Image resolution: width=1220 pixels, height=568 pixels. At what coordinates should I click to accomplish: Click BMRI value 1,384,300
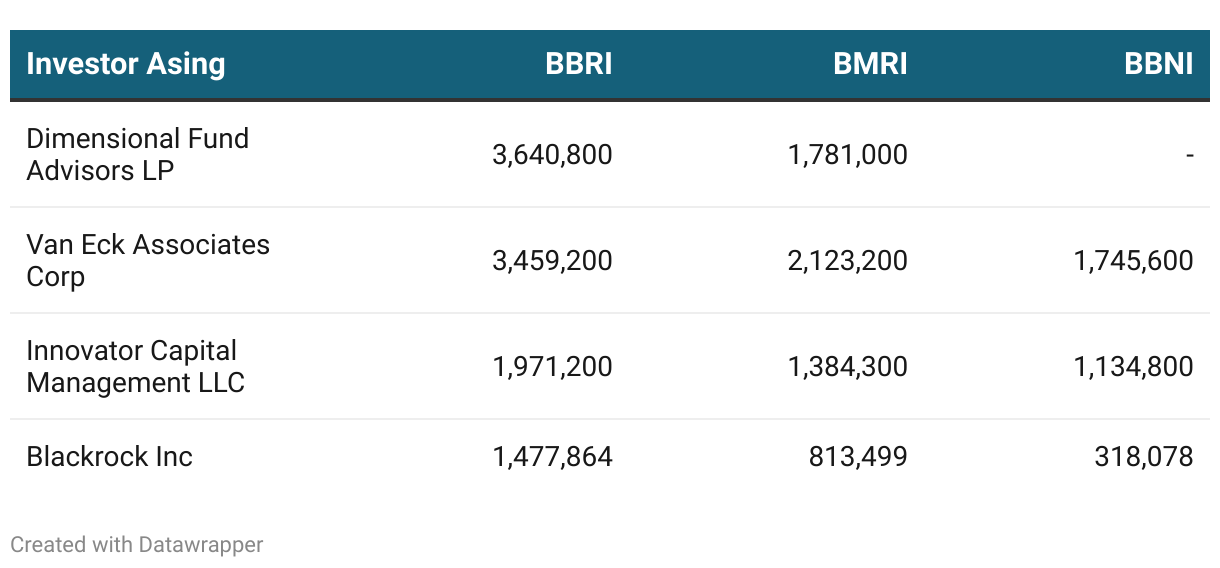click(x=848, y=367)
